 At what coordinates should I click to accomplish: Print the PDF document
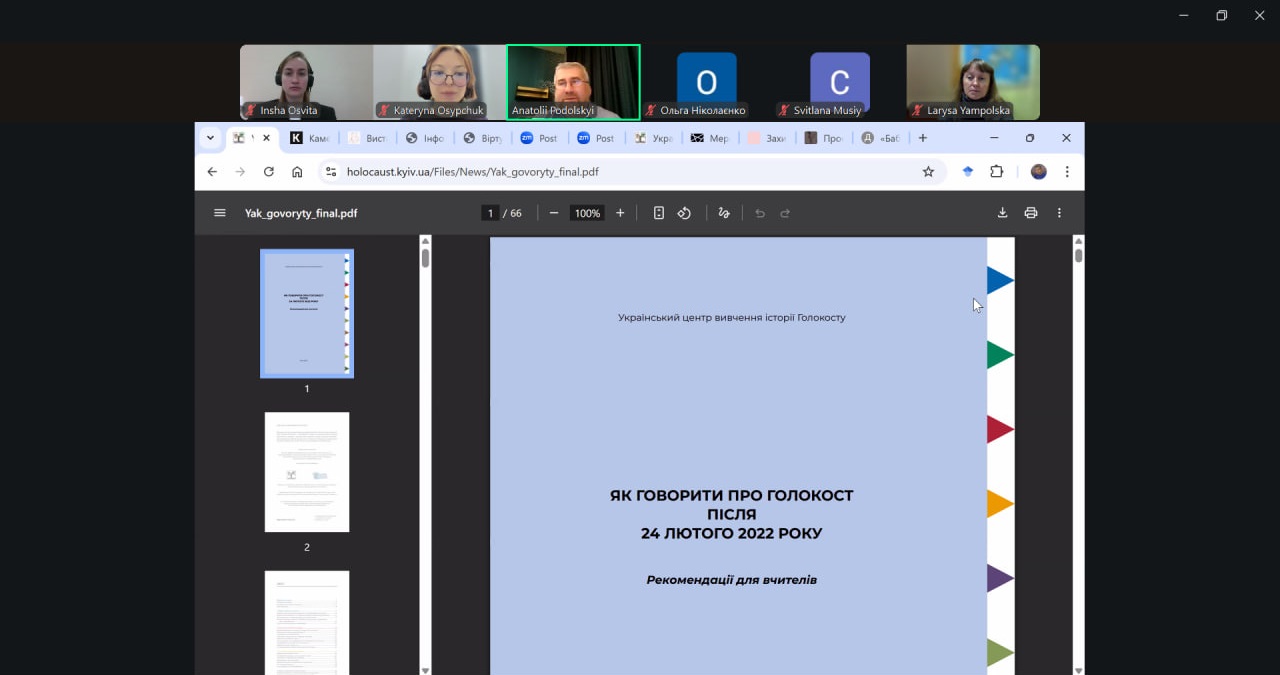click(x=1031, y=213)
